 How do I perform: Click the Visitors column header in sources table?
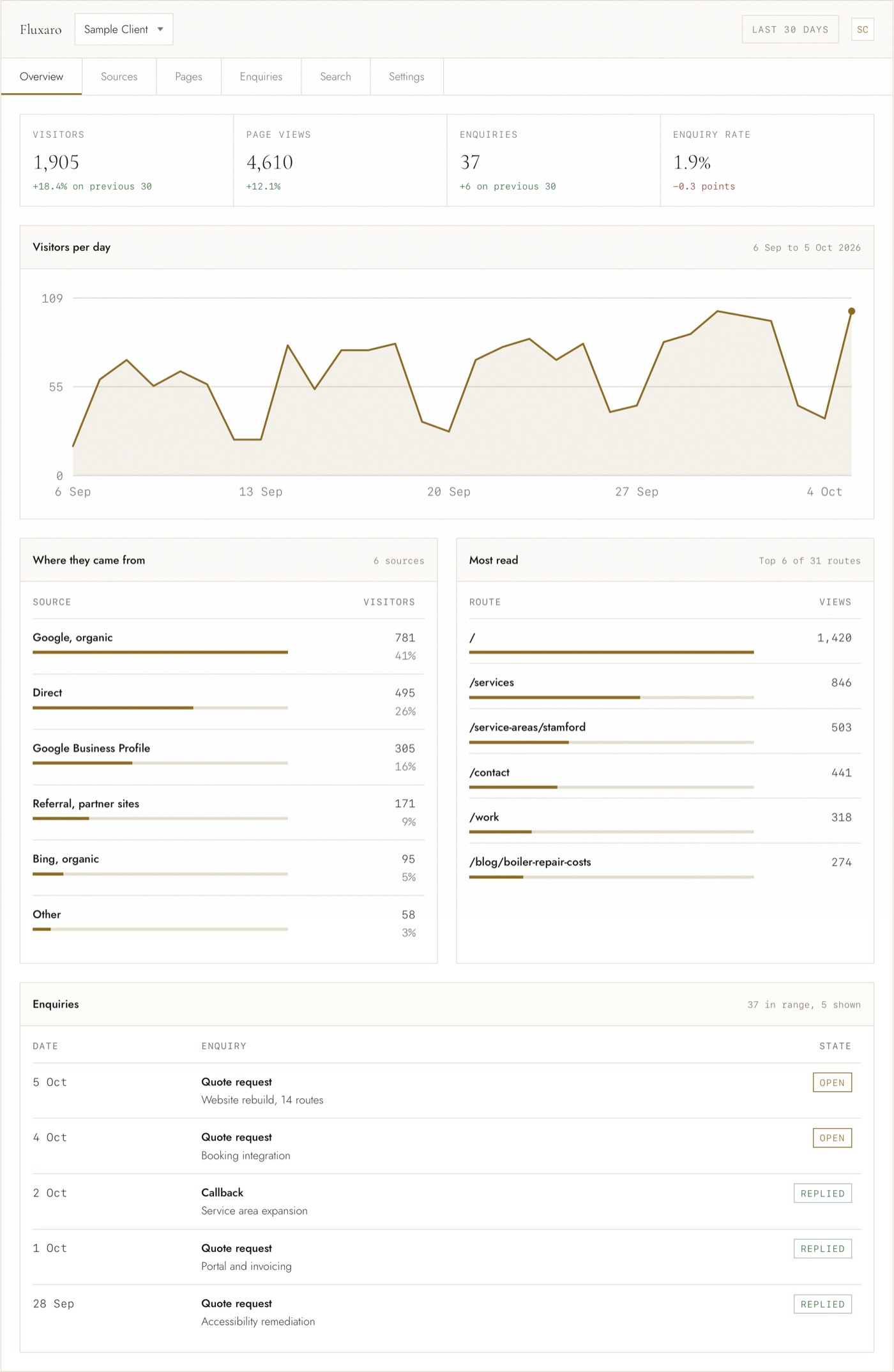point(389,602)
